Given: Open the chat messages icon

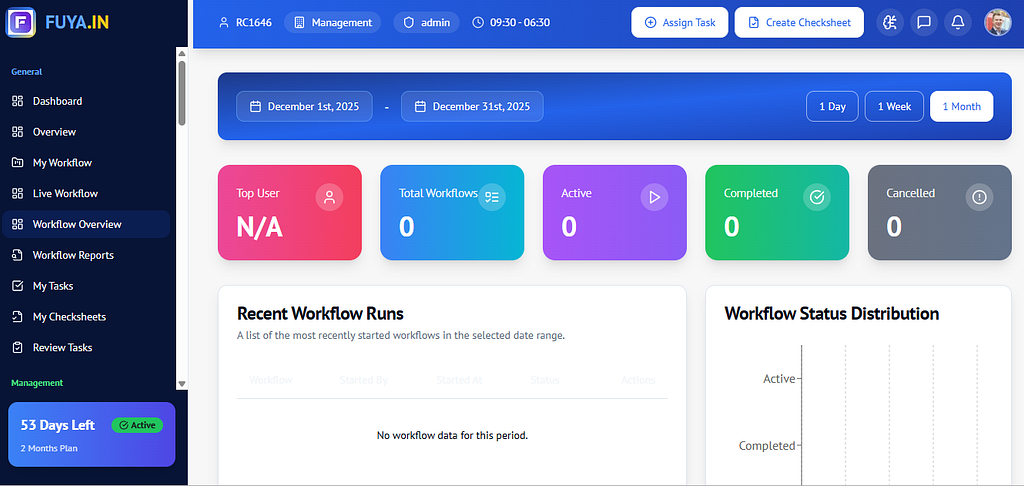Looking at the screenshot, I should click(x=923, y=23).
